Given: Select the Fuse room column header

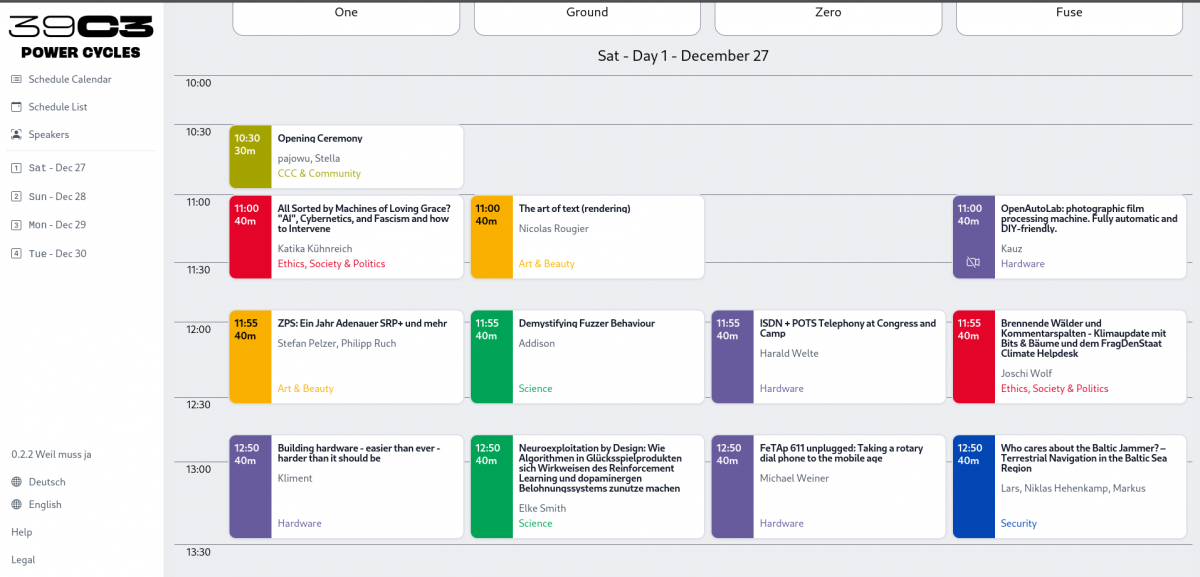Looking at the screenshot, I should [1069, 14].
